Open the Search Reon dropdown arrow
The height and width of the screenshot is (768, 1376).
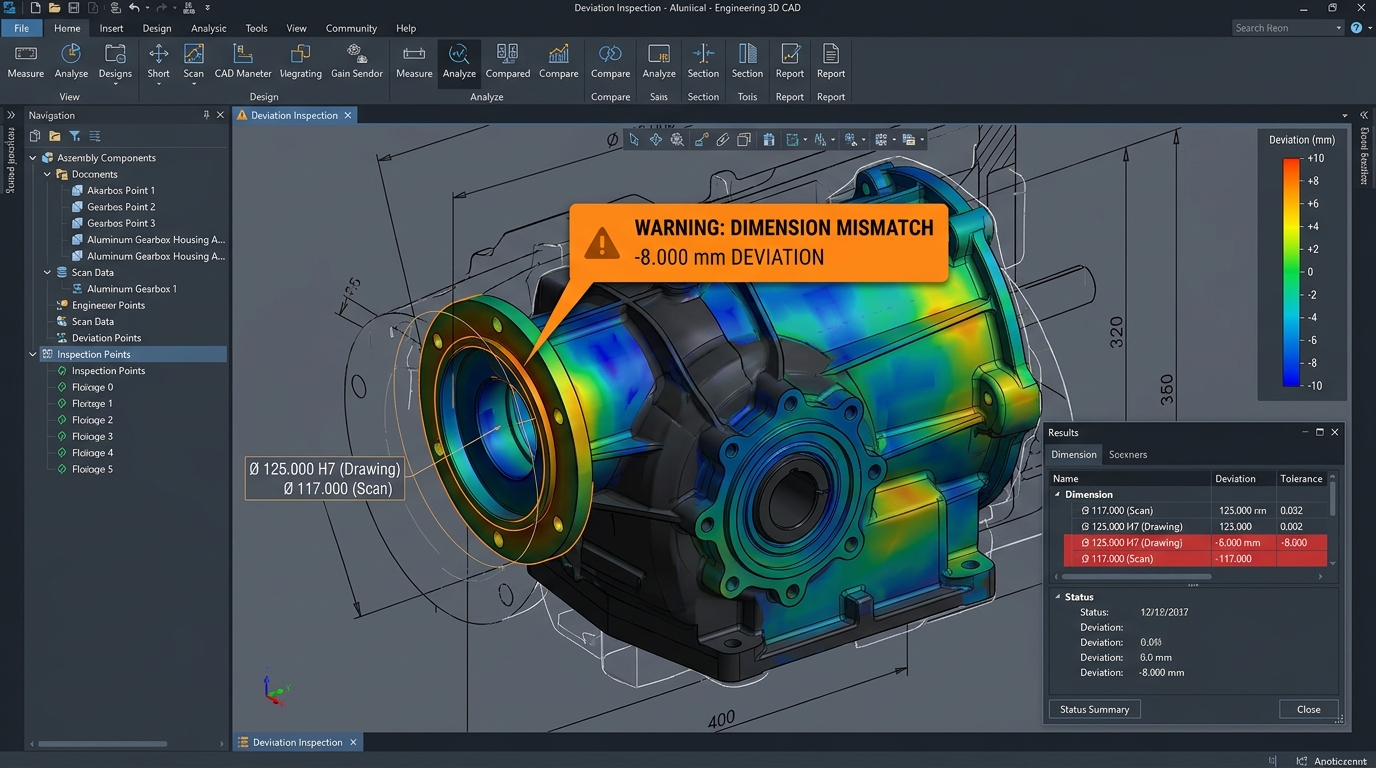click(x=1339, y=28)
